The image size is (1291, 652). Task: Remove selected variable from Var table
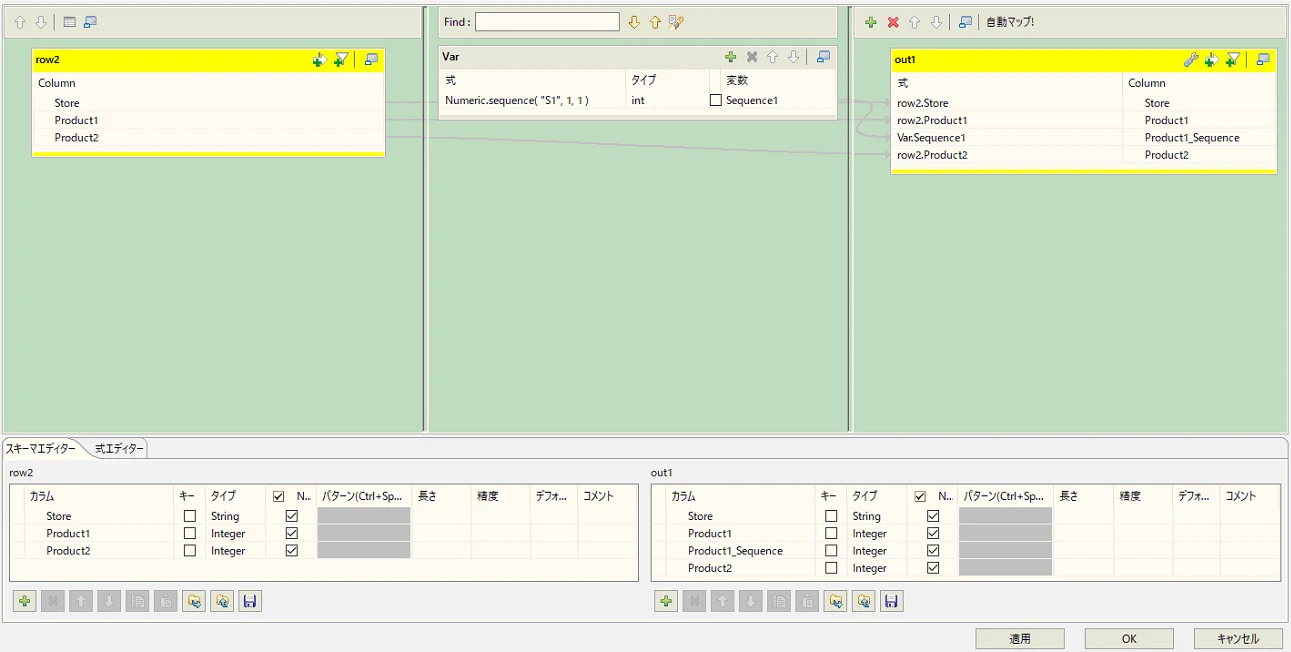click(752, 57)
